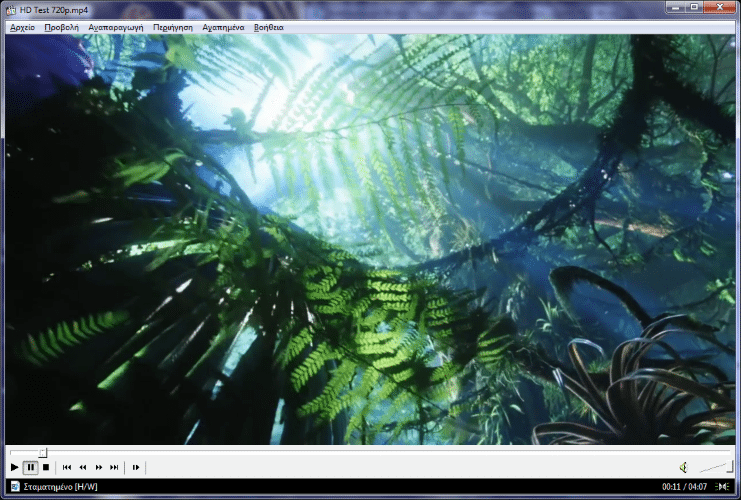
Task: Advance one frame with the frame-step button
Action: click(x=136, y=467)
